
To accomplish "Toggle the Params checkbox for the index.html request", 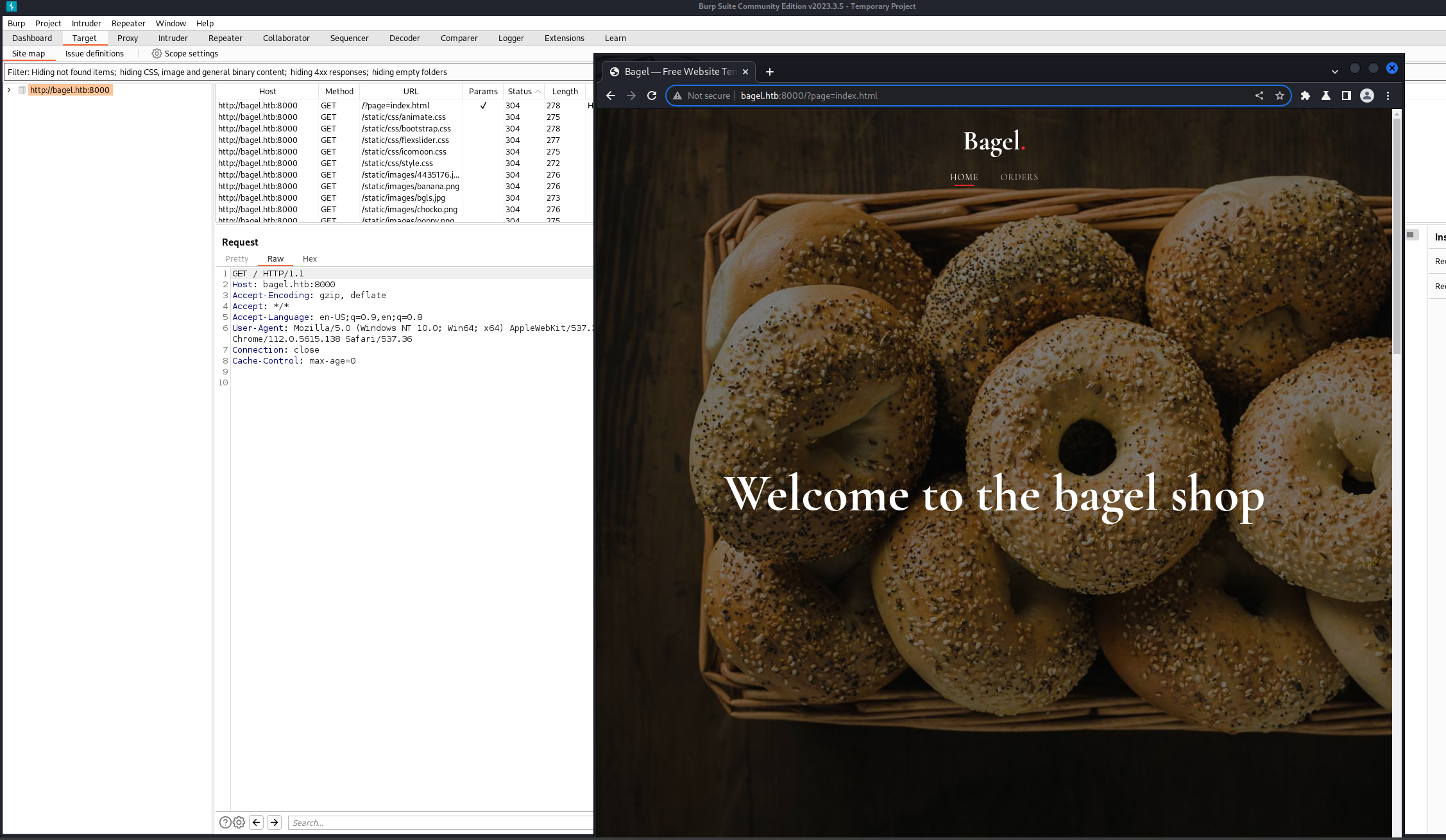I will click(x=483, y=105).
